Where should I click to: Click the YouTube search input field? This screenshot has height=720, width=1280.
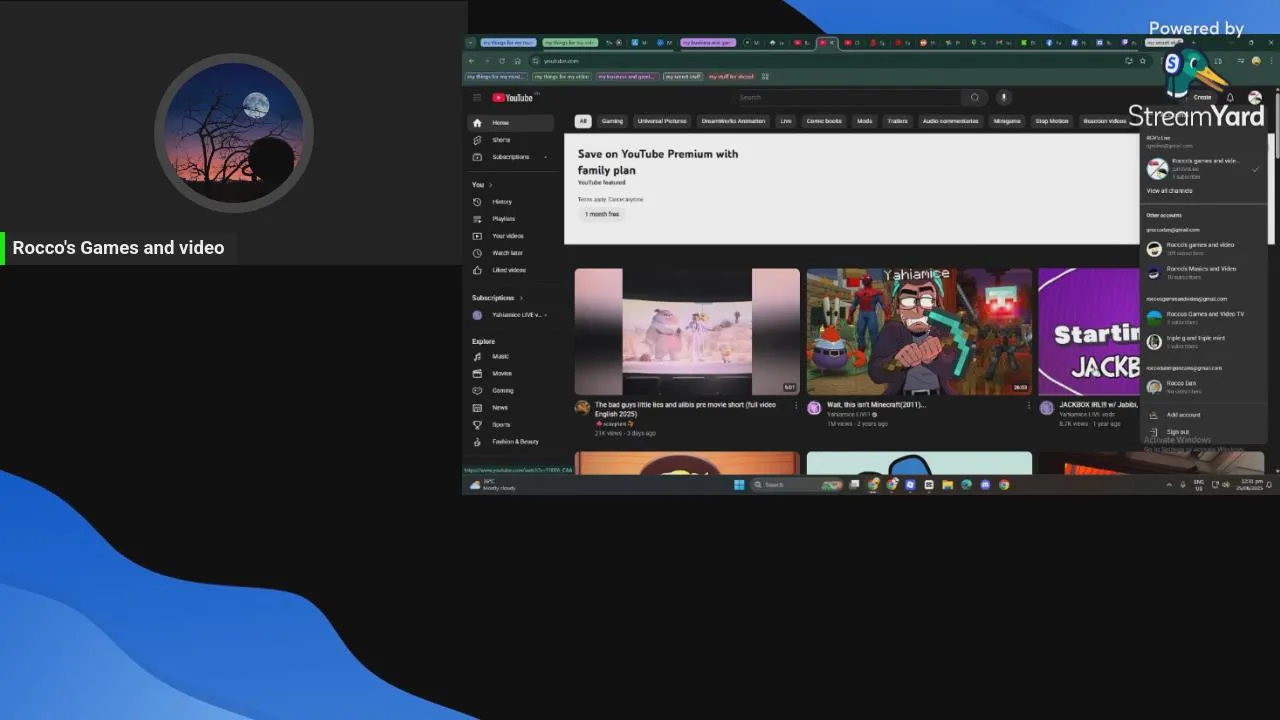pos(848,97)
